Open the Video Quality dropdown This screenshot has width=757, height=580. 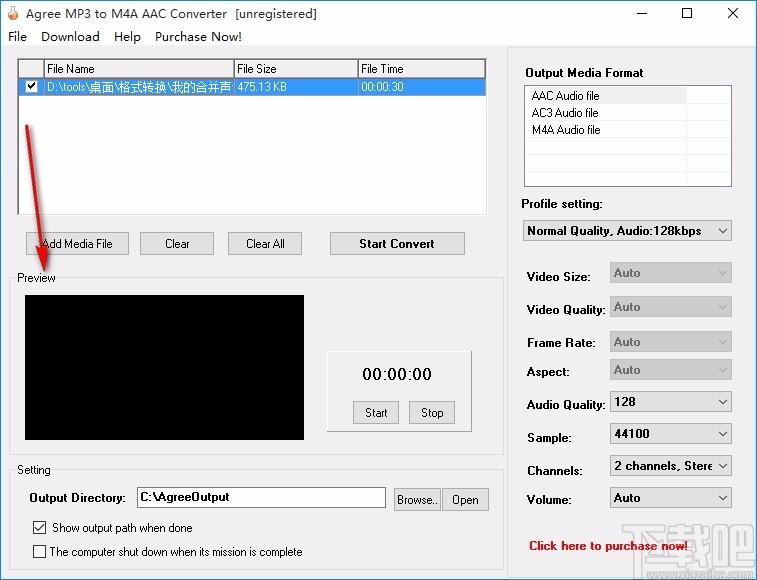(671, 307)
